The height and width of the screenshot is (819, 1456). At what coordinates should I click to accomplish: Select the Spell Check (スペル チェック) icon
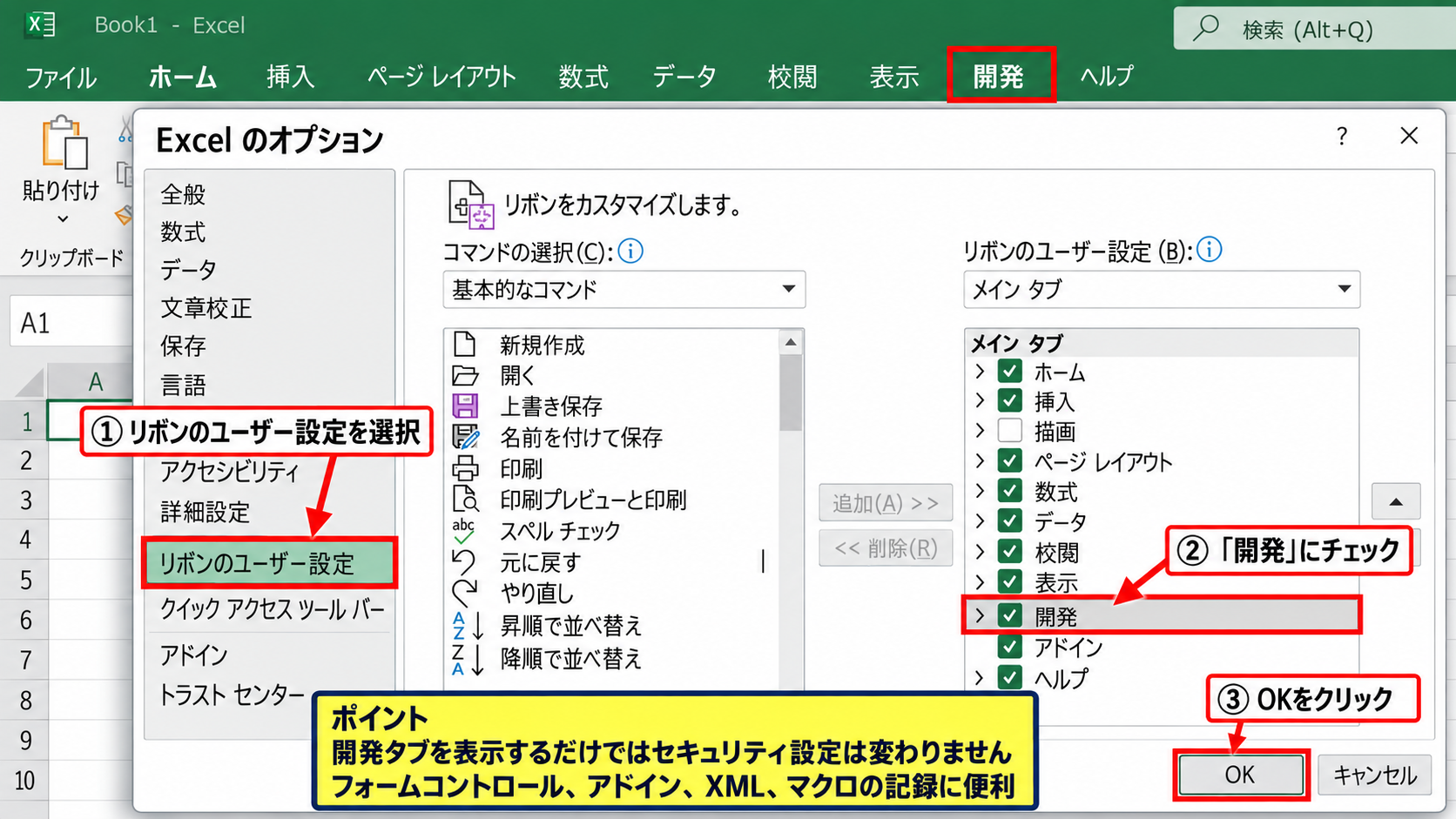click(x=464, y=531)
